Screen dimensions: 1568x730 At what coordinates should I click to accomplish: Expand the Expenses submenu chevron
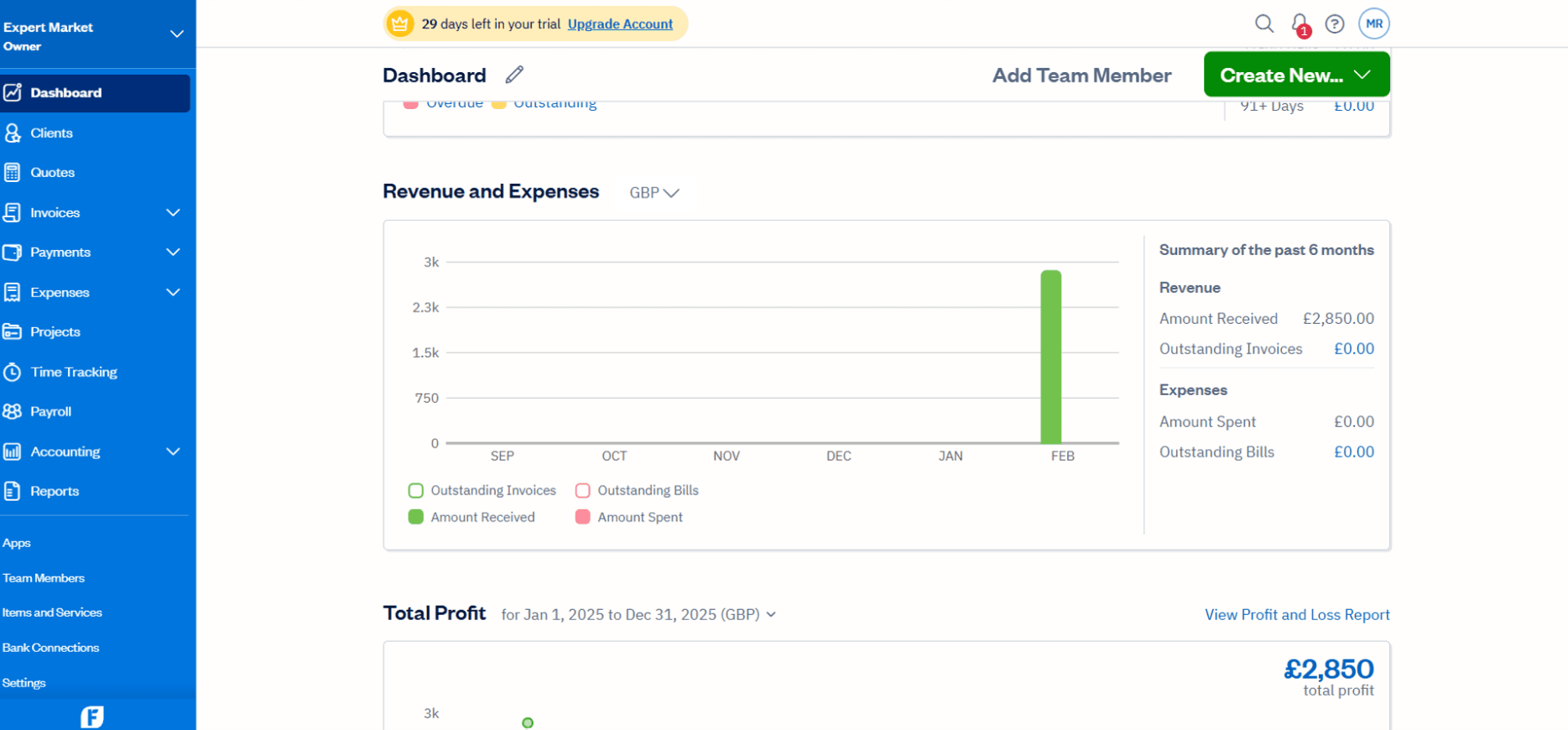coord(173,292)
